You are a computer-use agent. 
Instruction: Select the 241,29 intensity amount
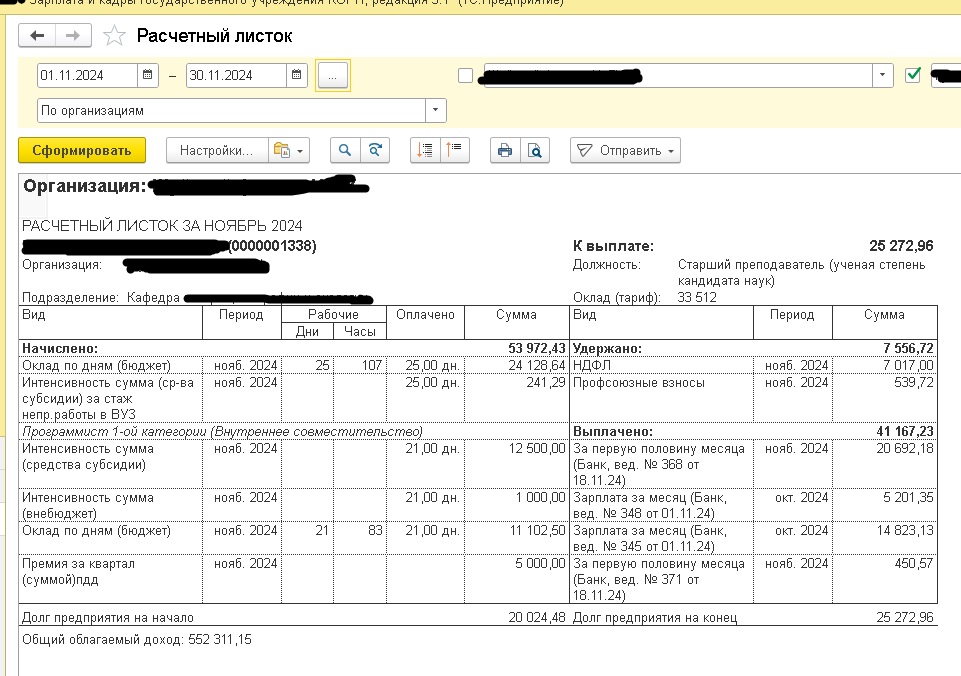click(x=545, y=382)
